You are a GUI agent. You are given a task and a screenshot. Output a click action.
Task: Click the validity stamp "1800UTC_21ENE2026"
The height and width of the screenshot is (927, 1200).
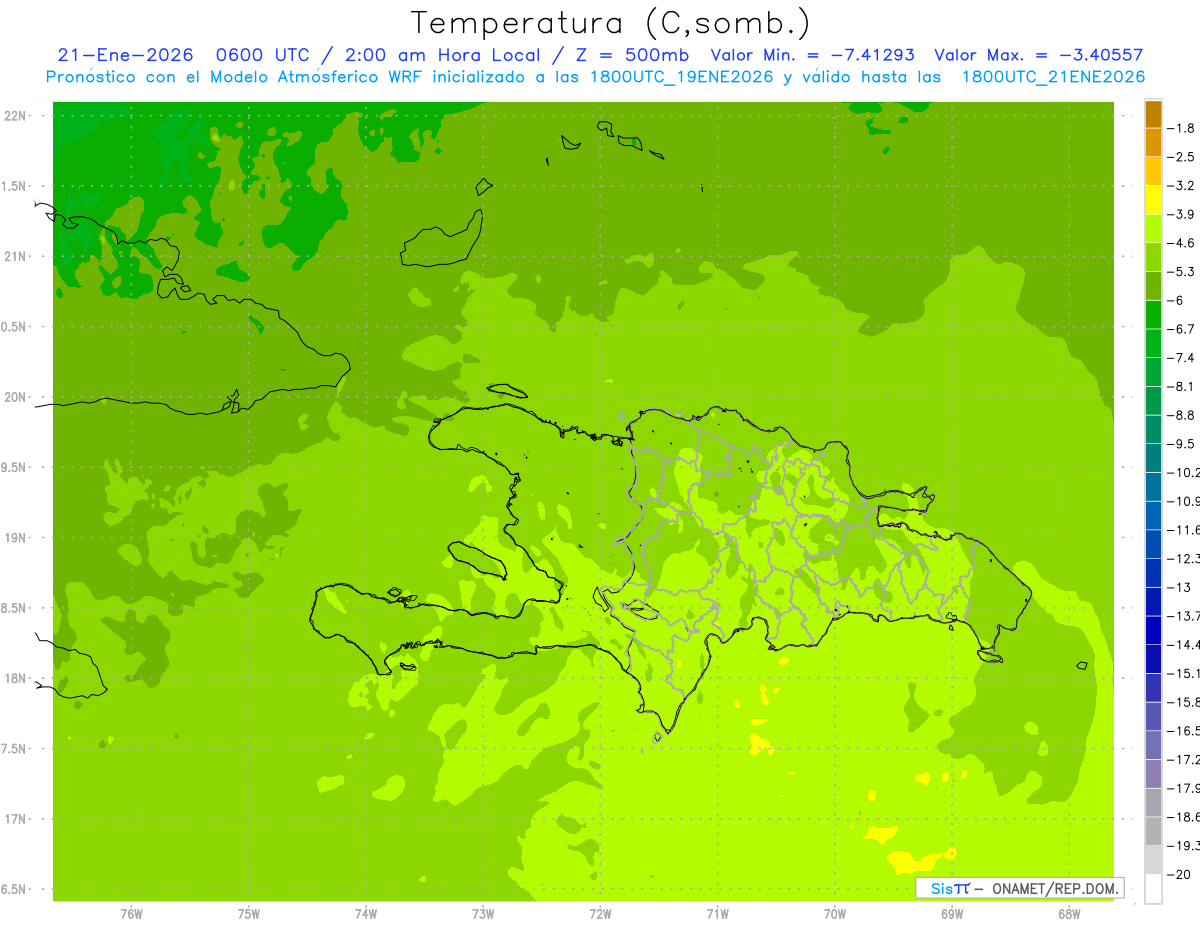point(1052,77)
